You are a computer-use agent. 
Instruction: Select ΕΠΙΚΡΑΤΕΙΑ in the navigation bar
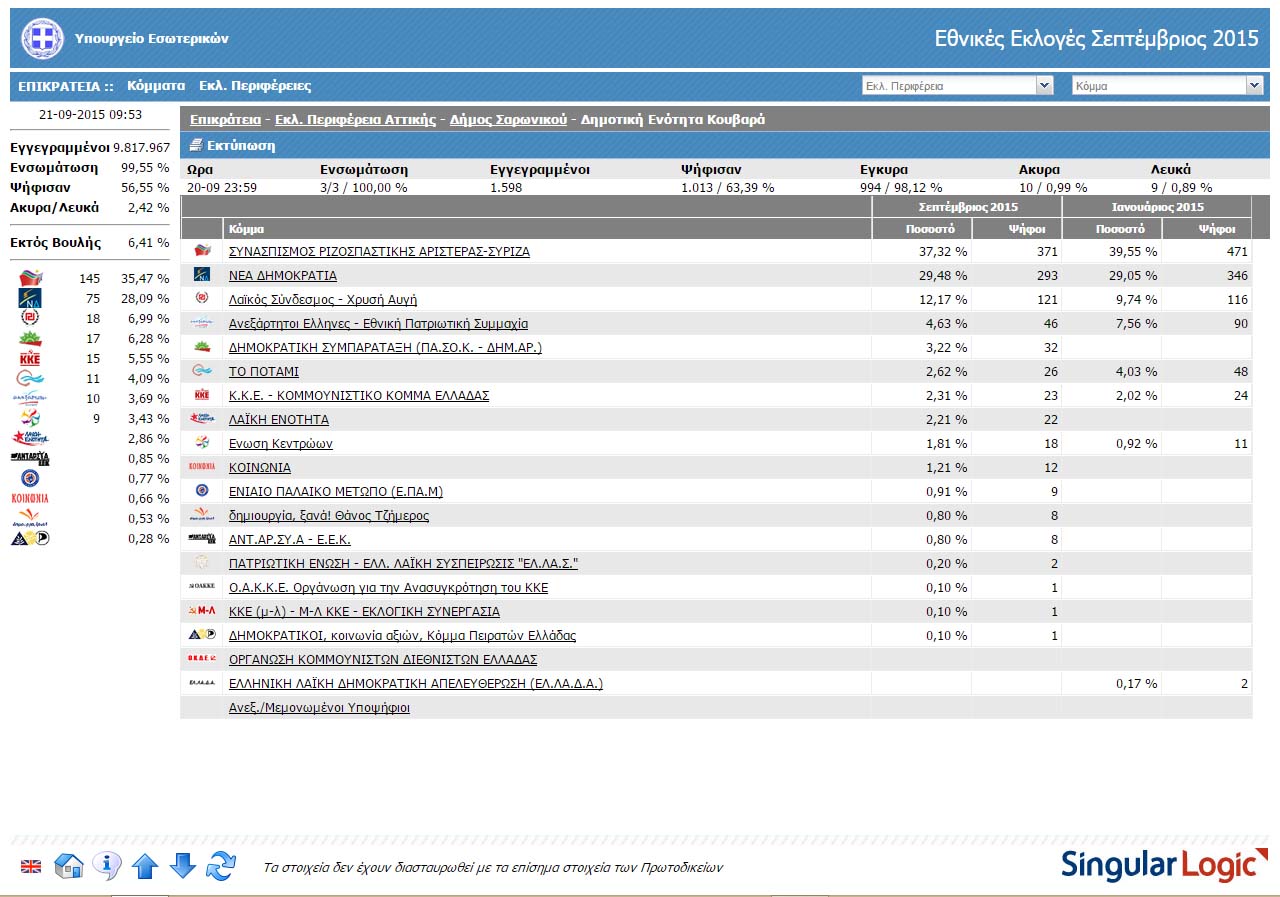click(x=59, y=86)
